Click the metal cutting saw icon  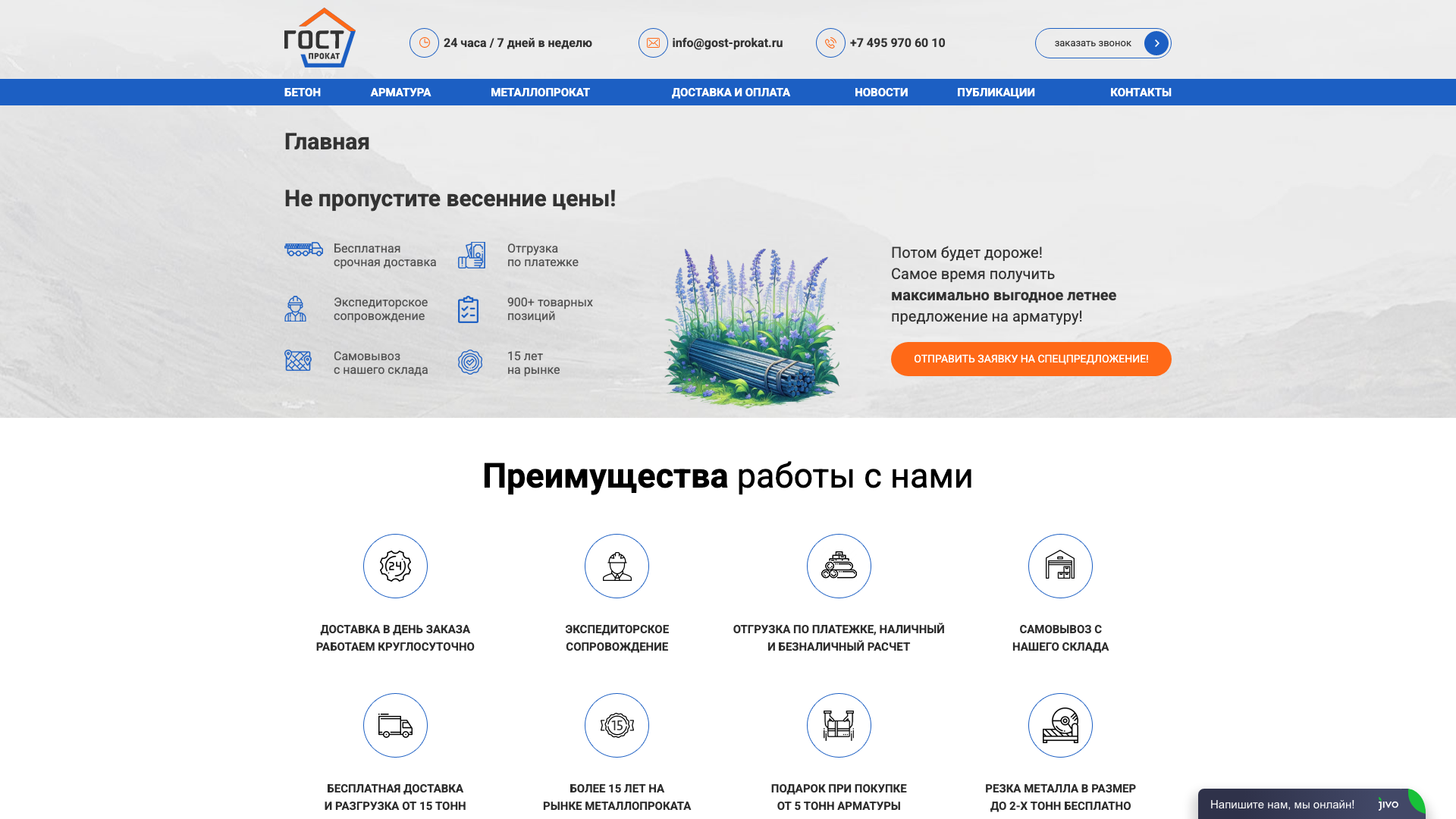1060,725
